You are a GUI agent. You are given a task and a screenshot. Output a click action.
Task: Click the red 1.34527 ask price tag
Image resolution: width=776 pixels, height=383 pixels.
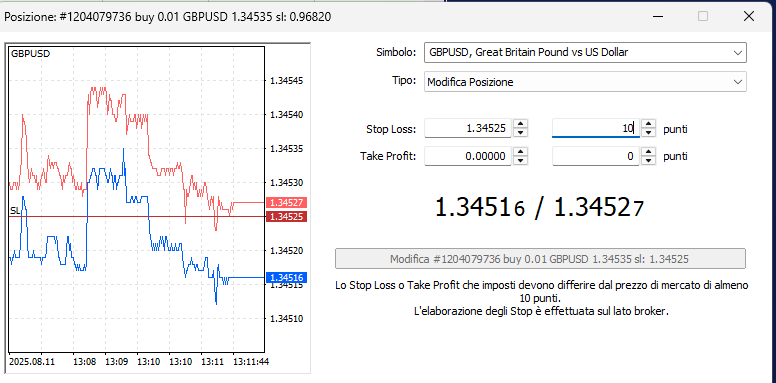[287, 202]
